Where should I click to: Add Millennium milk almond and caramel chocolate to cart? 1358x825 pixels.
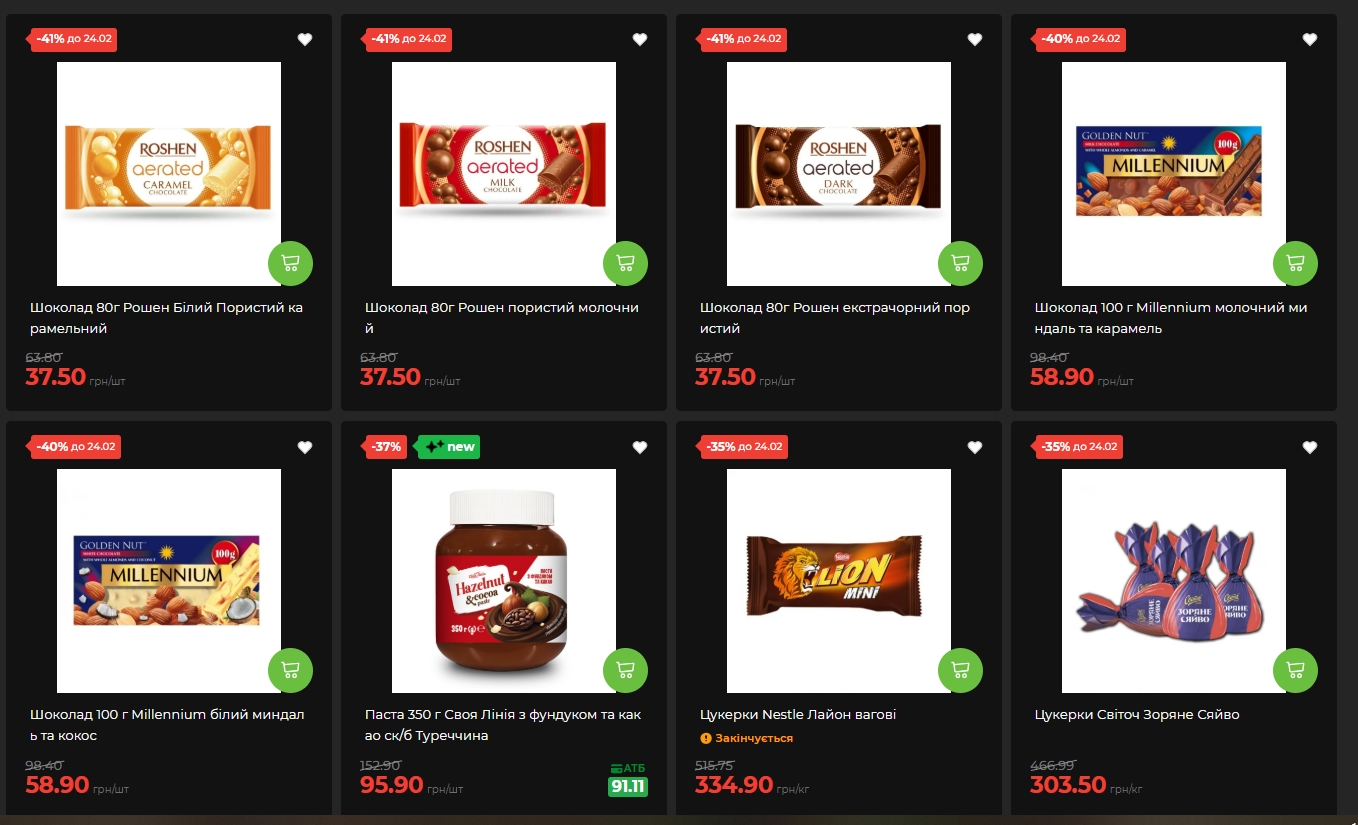pyautogui.click(x=1295, y=263)
